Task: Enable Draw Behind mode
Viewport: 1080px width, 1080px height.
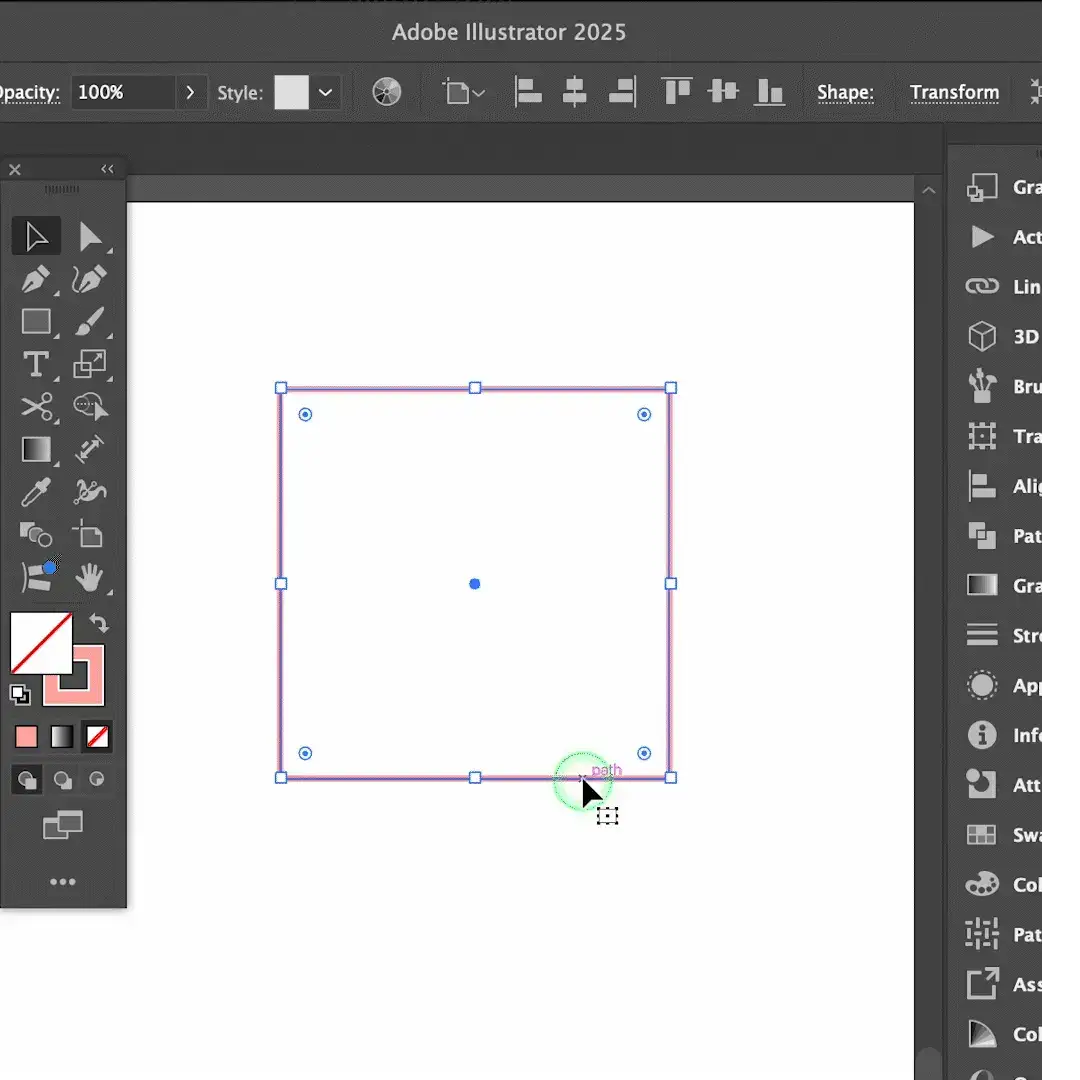Action: click(x=64, y=780)
